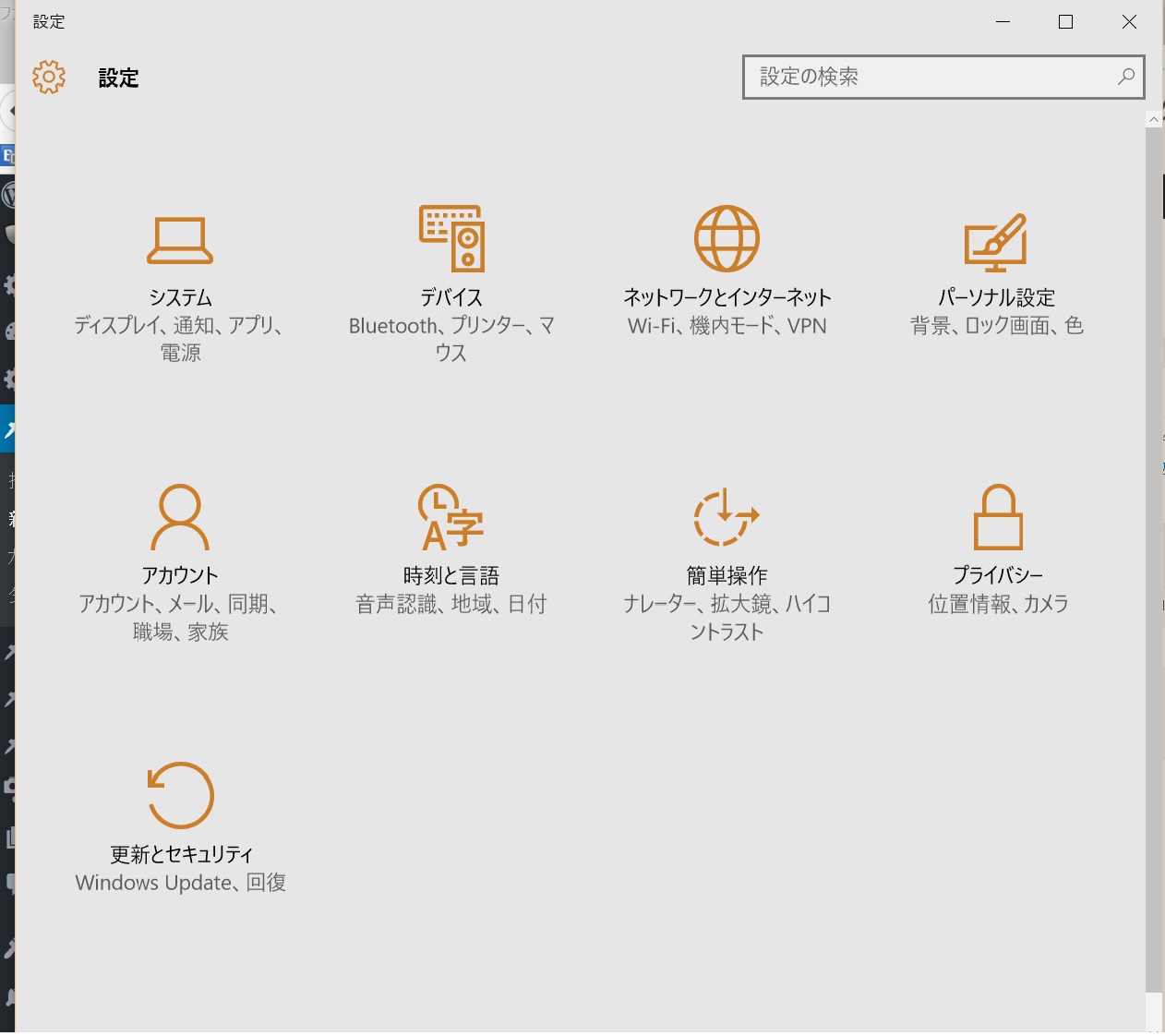Click the vertical scrollbar thumb

tap(1154, 560)
